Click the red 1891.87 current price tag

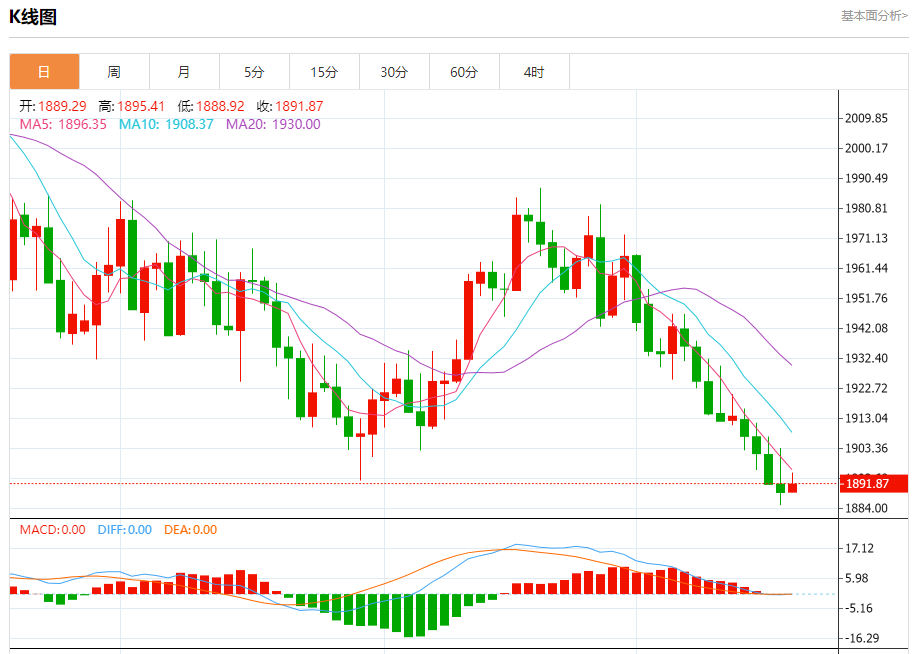pyautogui.click(x=874, y=484)
